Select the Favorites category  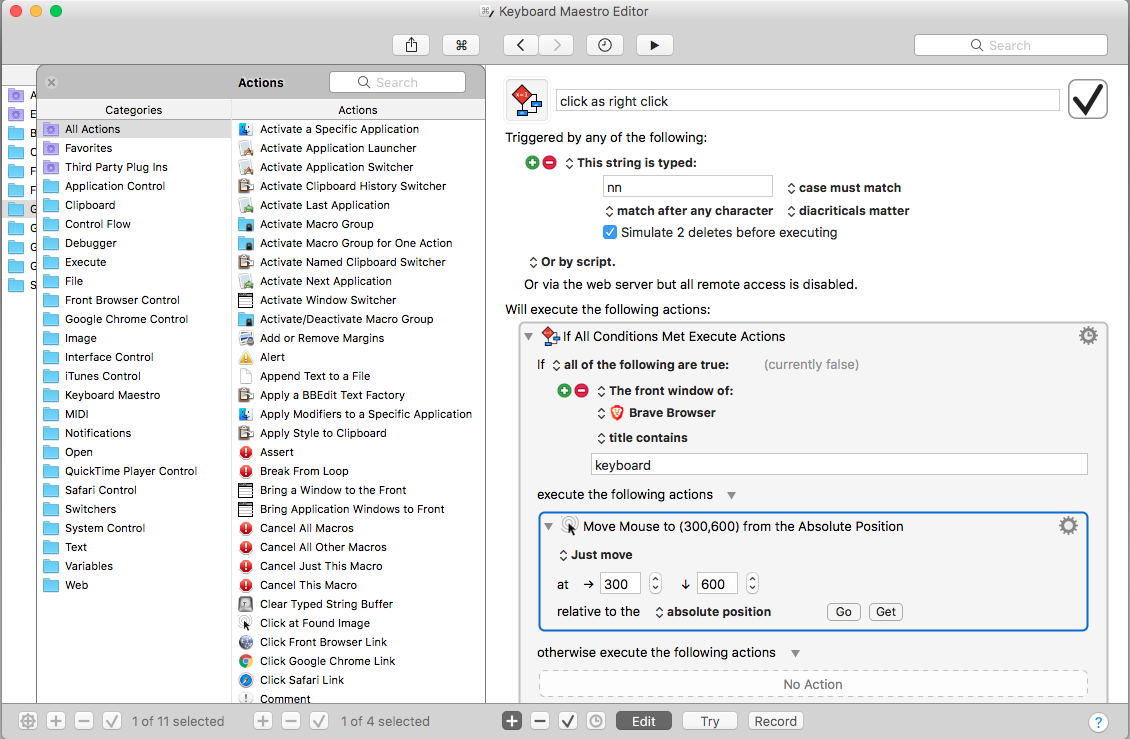pyautogui.click(x=134, y=148)
